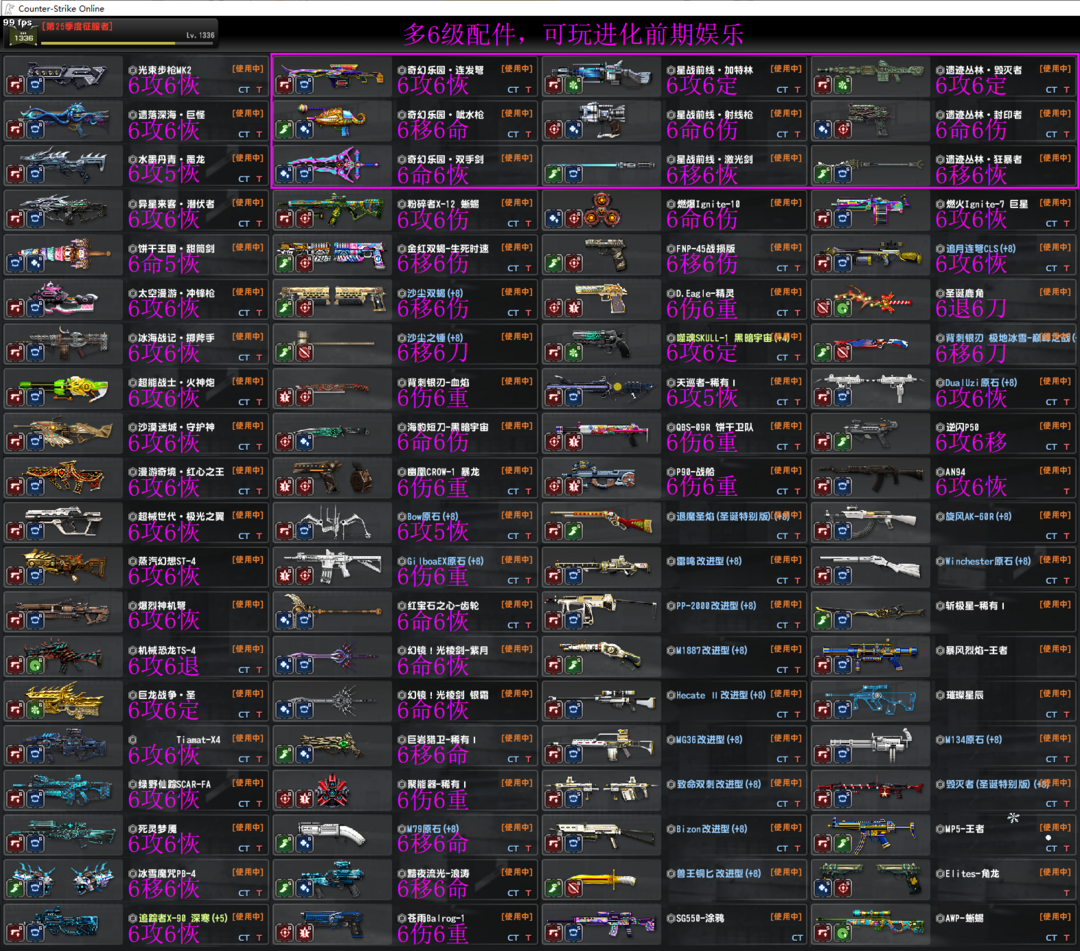Select DualUzi原石(+8) weapon thumbnail
This screenshot has height=951, width=1080.
870,388
